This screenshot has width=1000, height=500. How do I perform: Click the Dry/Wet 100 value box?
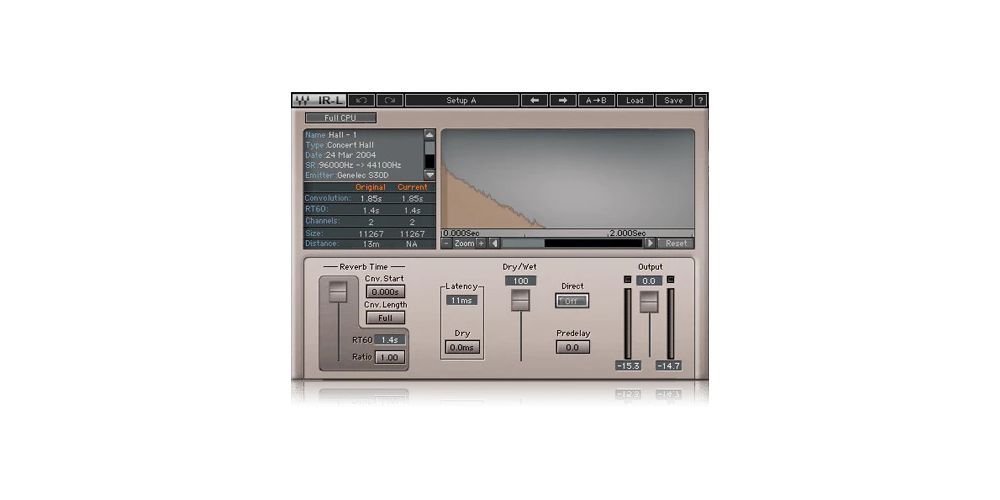tap(520, 281)
